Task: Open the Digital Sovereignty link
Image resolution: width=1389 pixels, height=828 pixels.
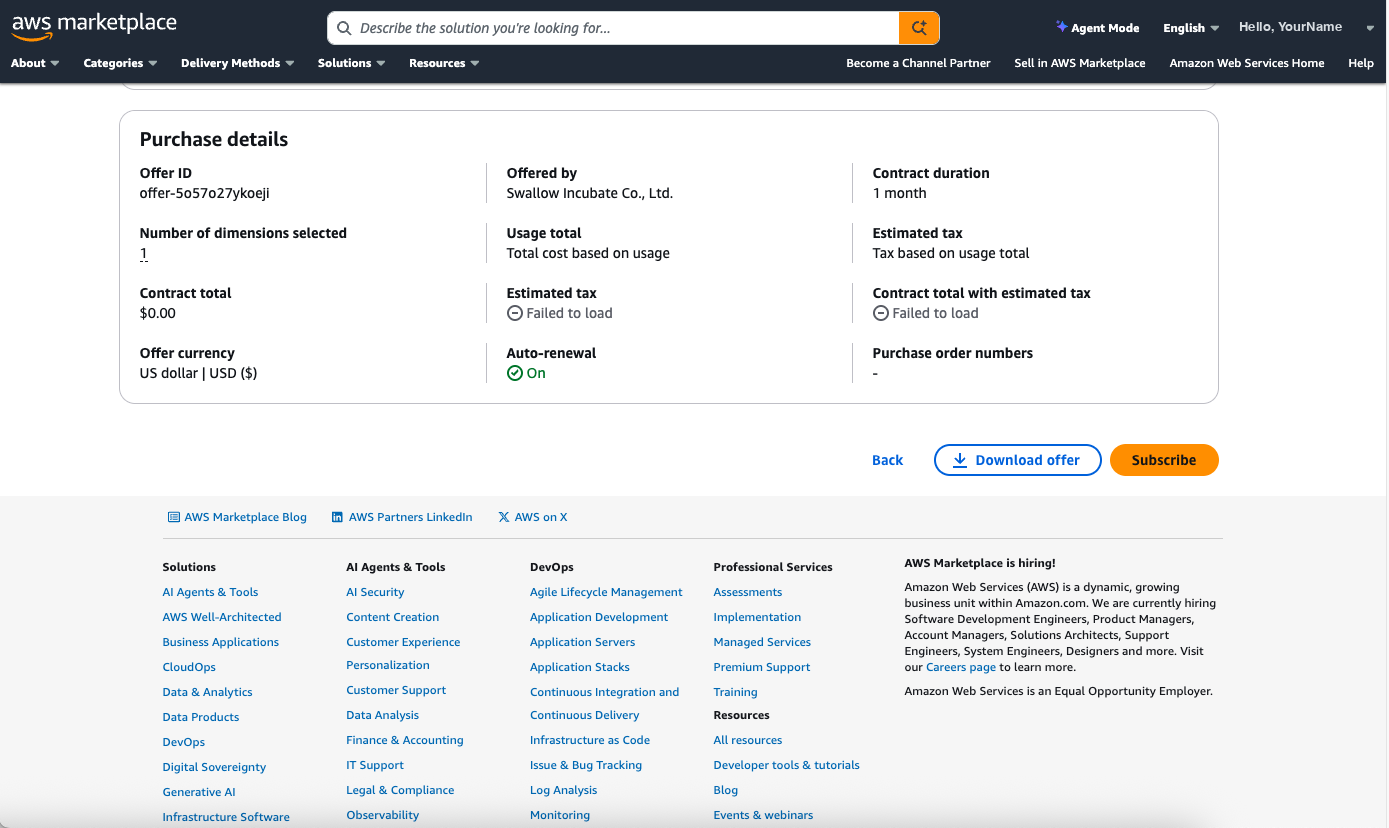Action: click(214, 767)
